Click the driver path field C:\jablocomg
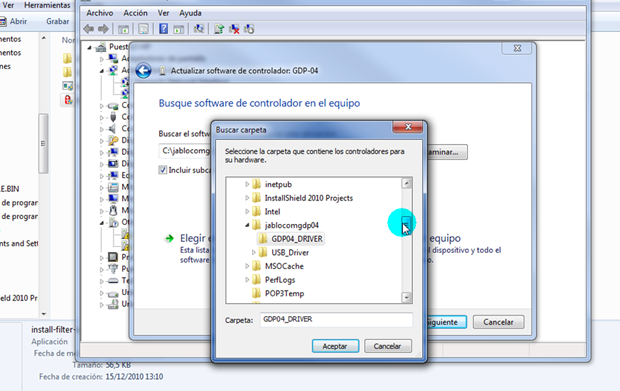The height and width of the screenshot is (391, 620). 185,151
